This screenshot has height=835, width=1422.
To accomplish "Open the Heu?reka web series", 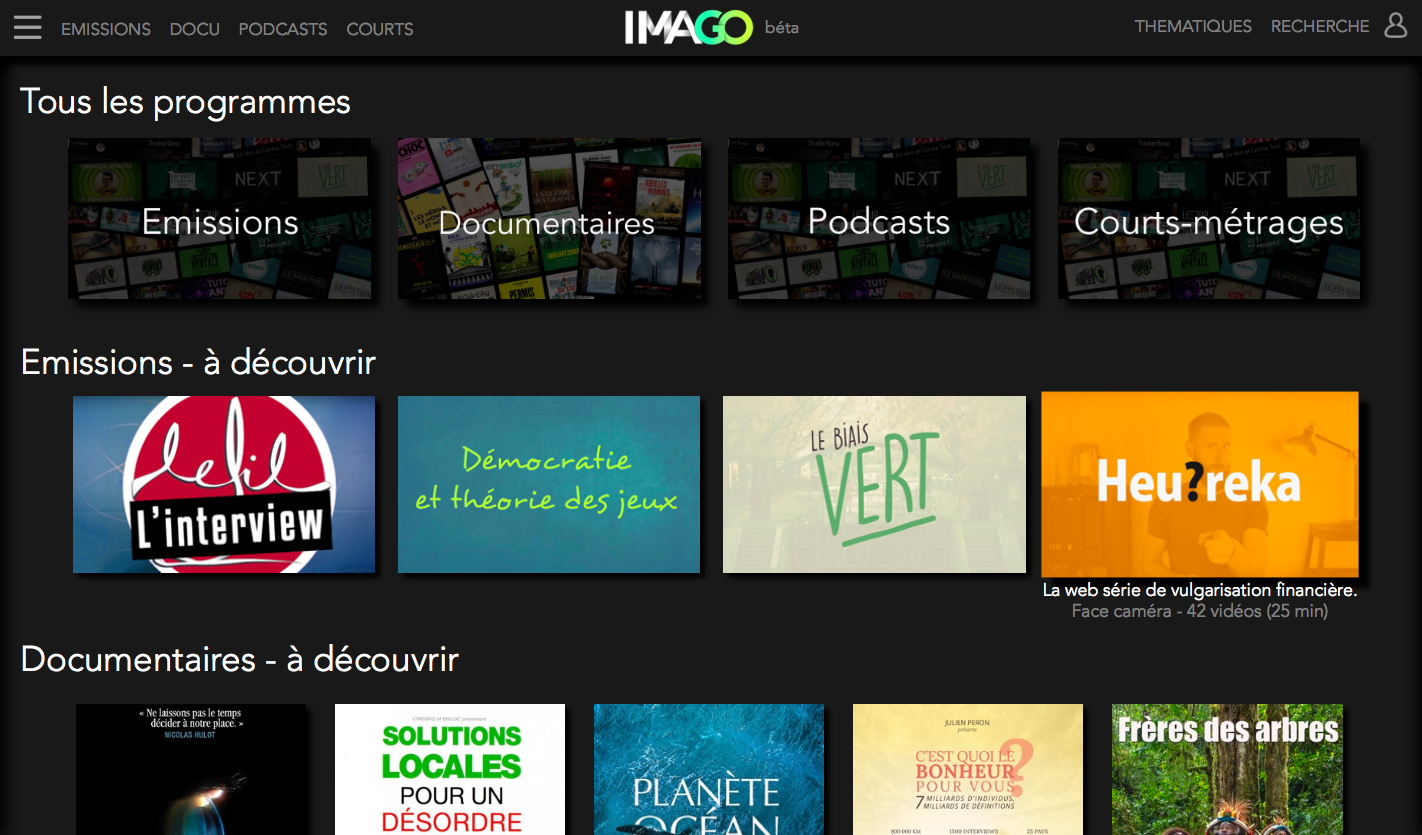I will click(1199, 484).
